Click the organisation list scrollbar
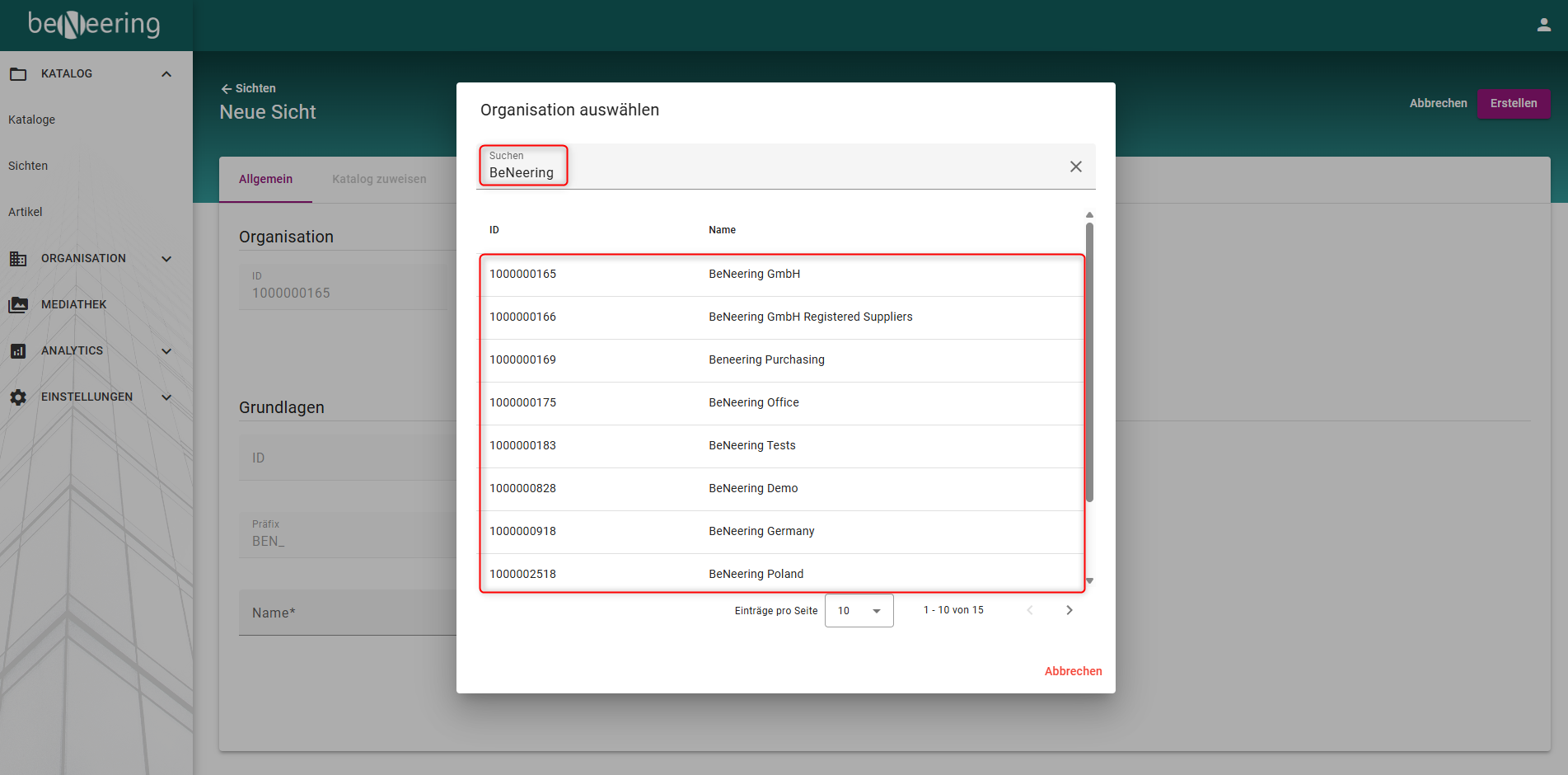The image size is (1568, 775). click(x=1089, y=363)
